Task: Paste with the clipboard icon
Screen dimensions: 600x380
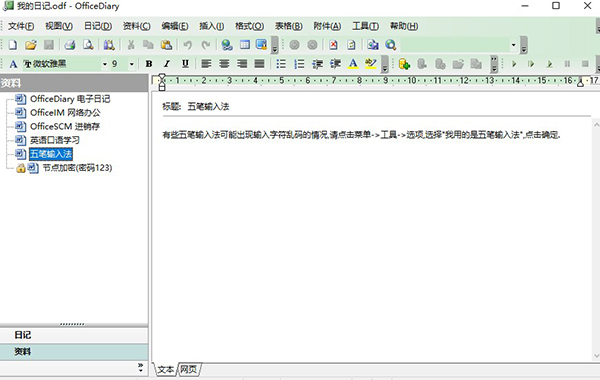Action: pos(166,45)
